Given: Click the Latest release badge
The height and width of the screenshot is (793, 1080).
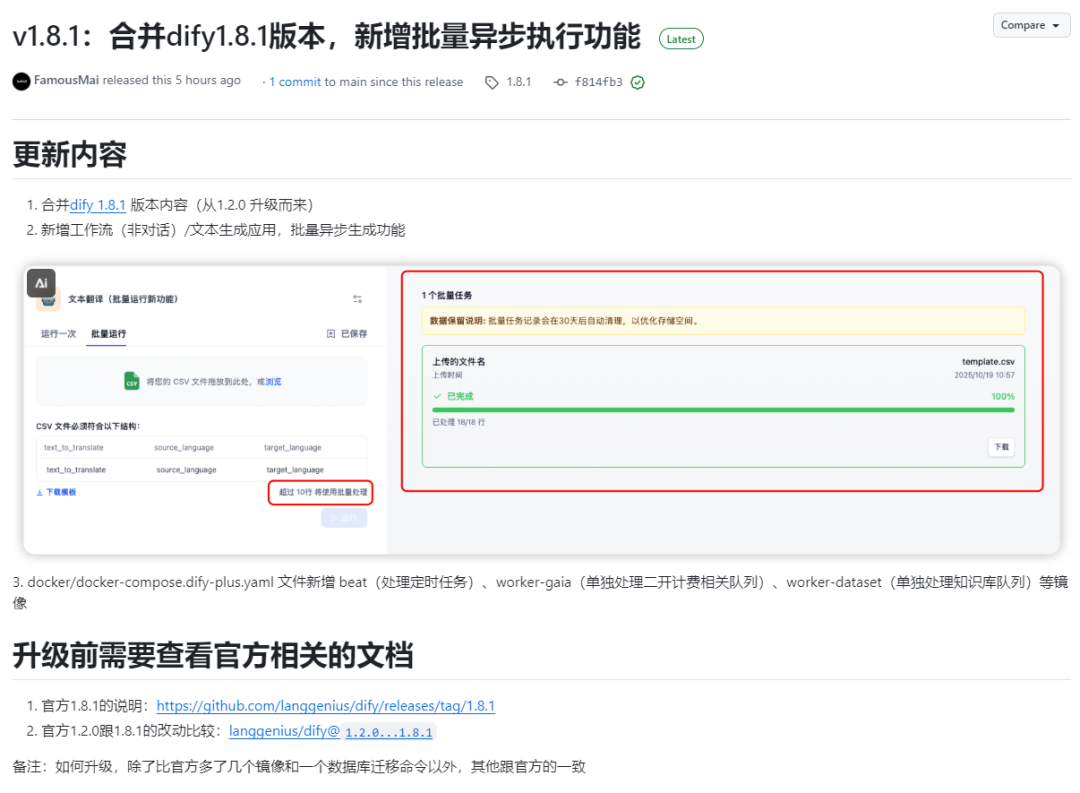Looking at the screenshot, I should [681, 39].
